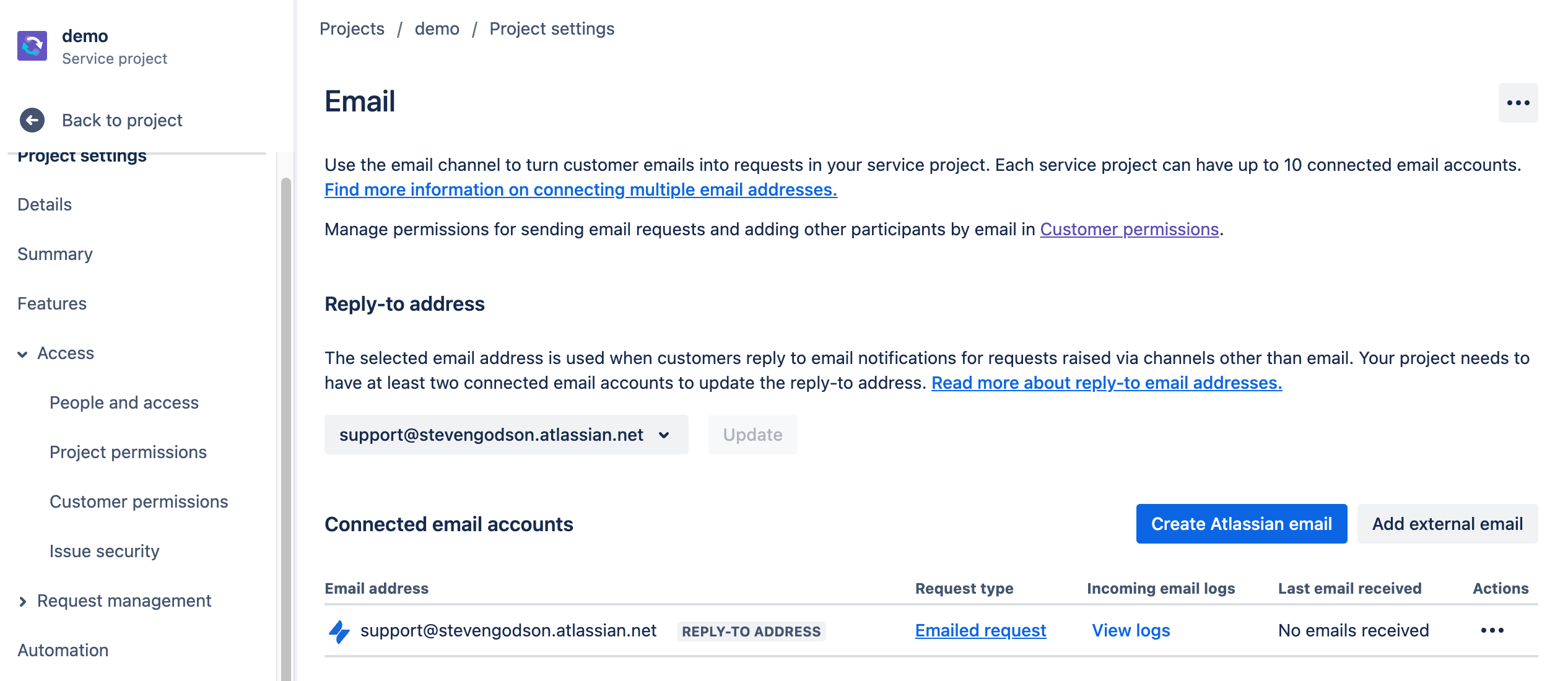The image size is (1568, 681).
Task: Open Issue security settings
Action: coord(105,551)
